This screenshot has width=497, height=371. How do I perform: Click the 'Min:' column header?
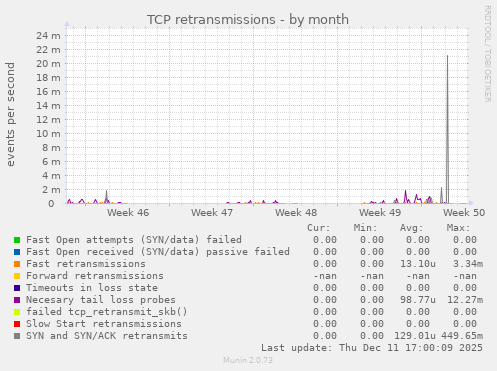pos(365,228)
